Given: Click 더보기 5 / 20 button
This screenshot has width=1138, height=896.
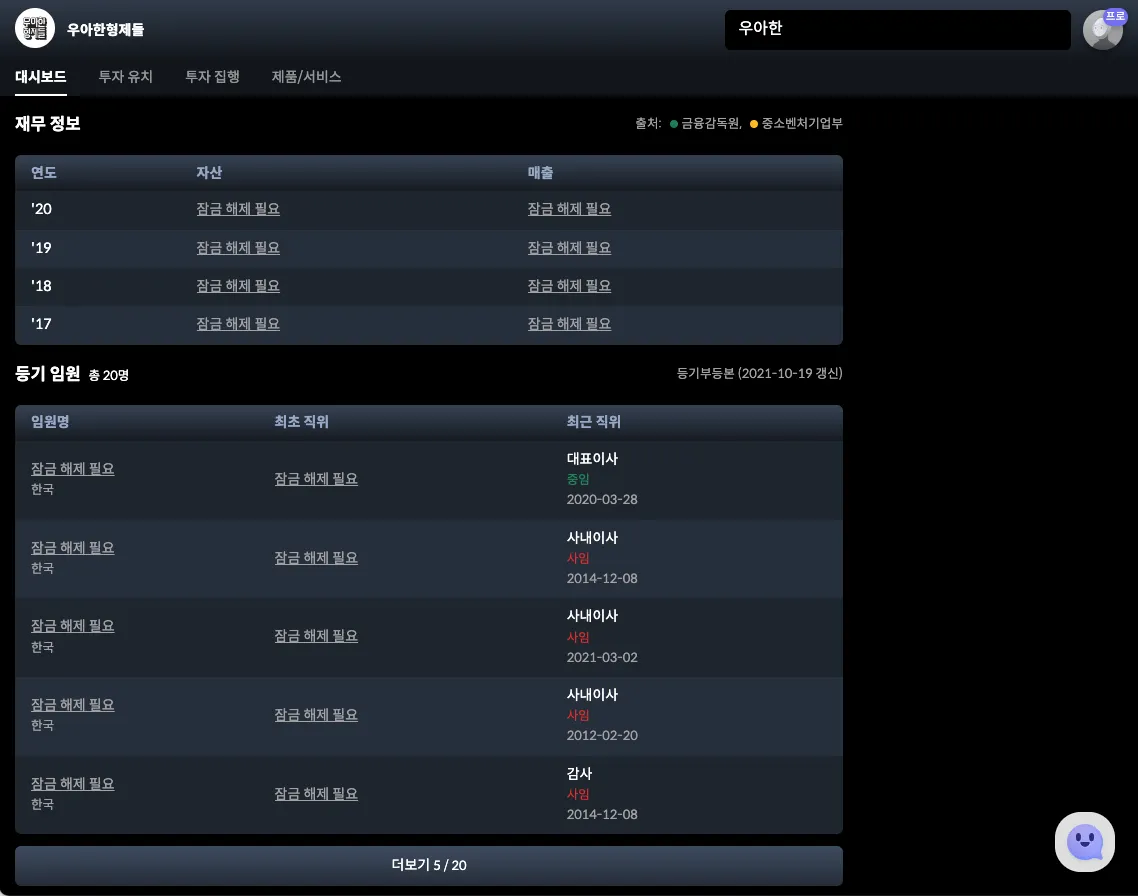Looking at the screenshot, I should point(429,866).
